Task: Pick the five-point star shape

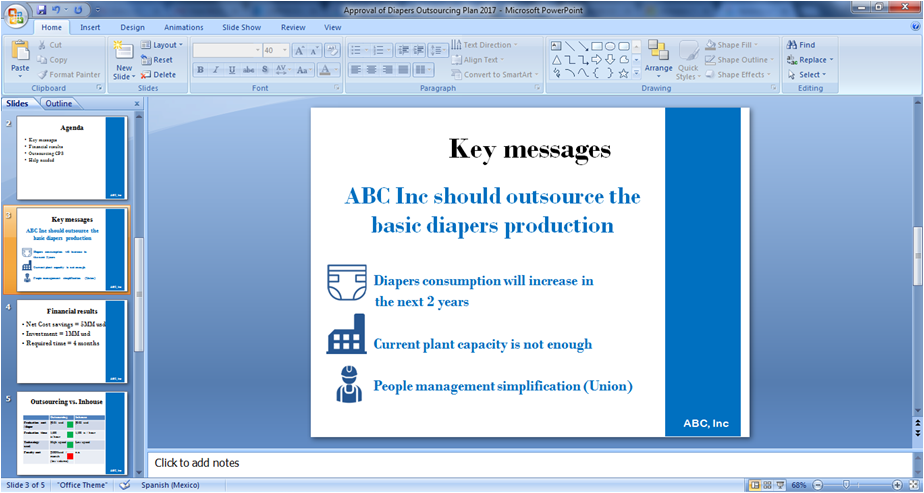Action: [x=623, y=73]
